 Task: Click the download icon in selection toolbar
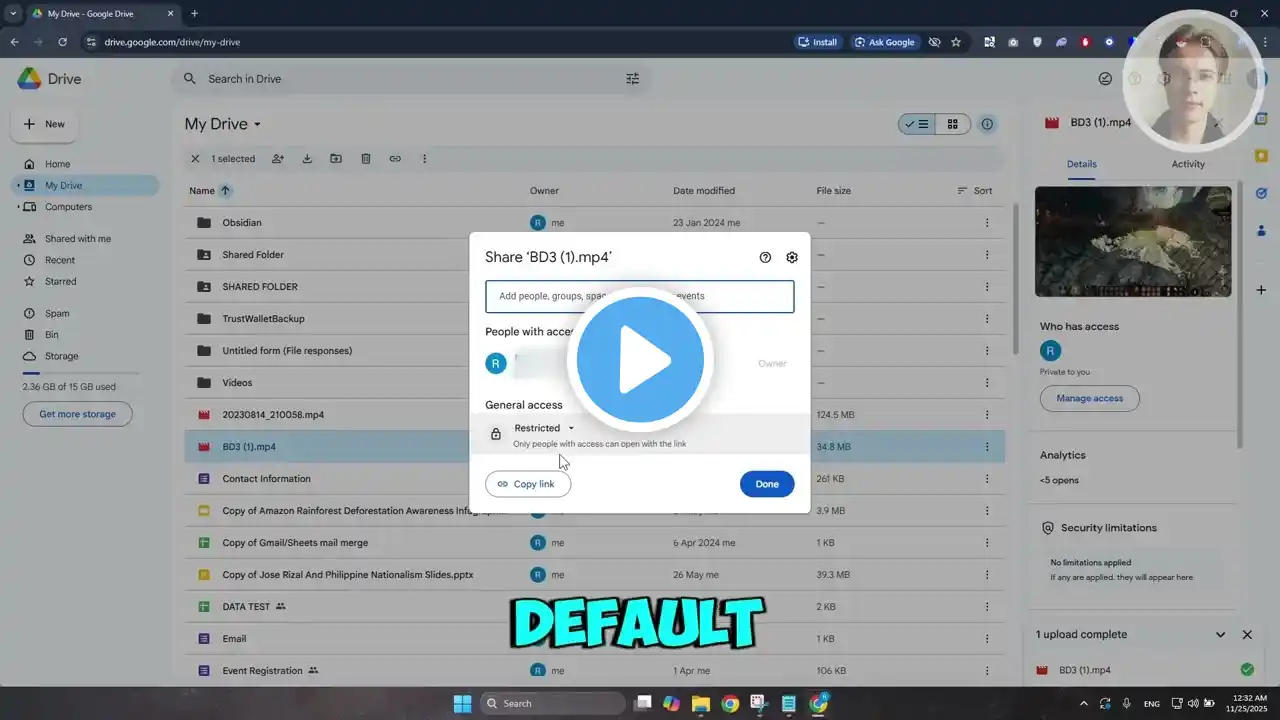pyautogui.click(x=307, y=159)
